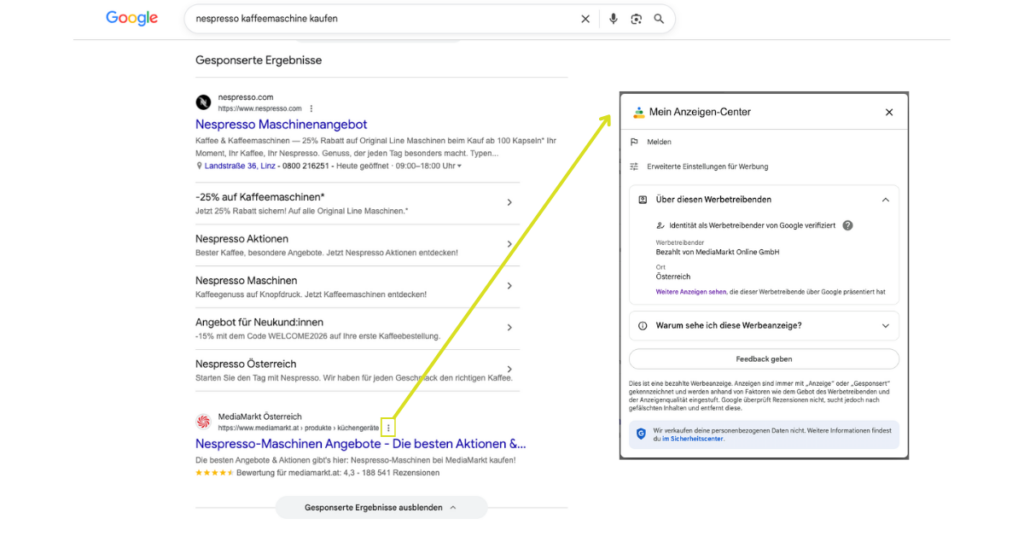Open Erweiterte Einstellungen für Werbung
Image resolution: width=1024 pixels, height=536 pixels.
(707, 166)
